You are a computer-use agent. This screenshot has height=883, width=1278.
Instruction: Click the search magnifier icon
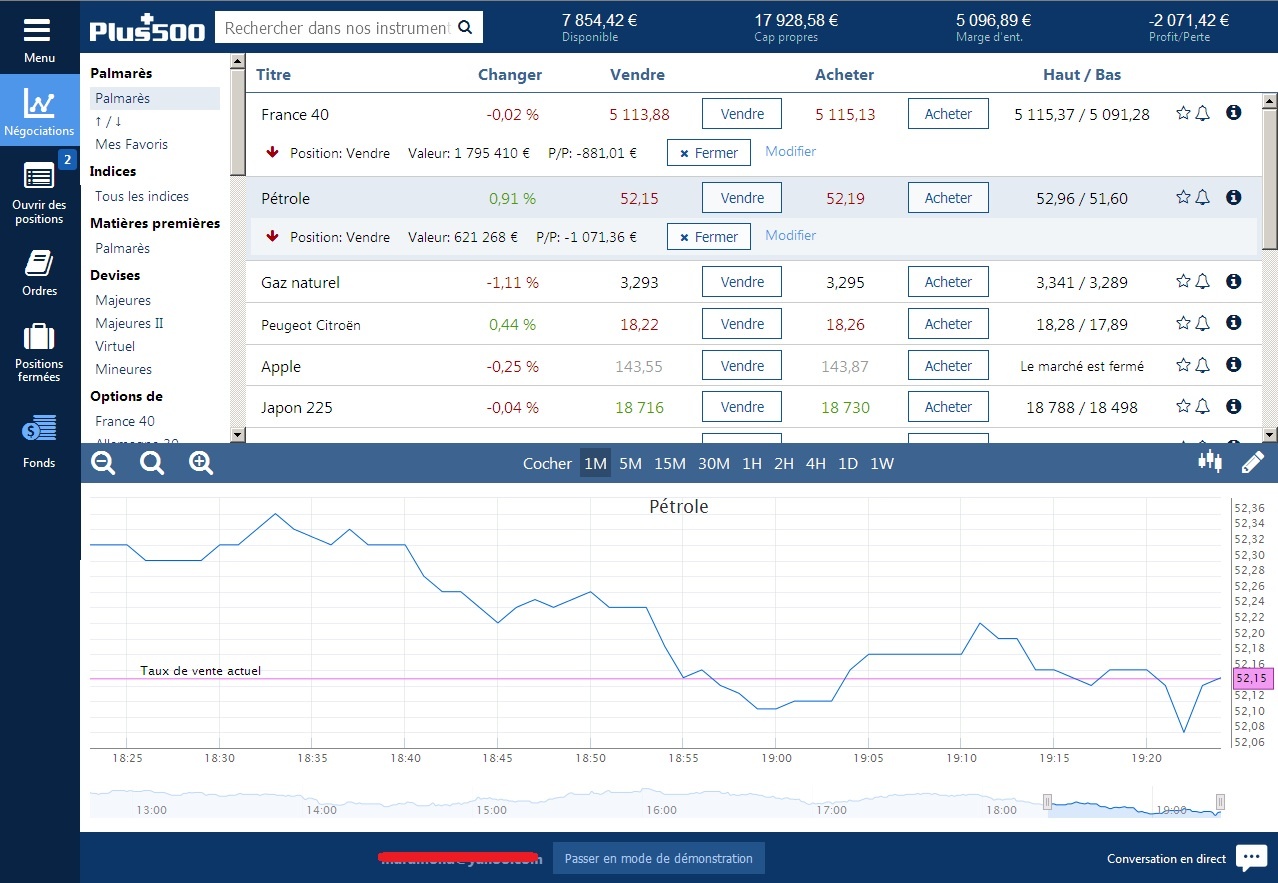[x=464, y=28]
